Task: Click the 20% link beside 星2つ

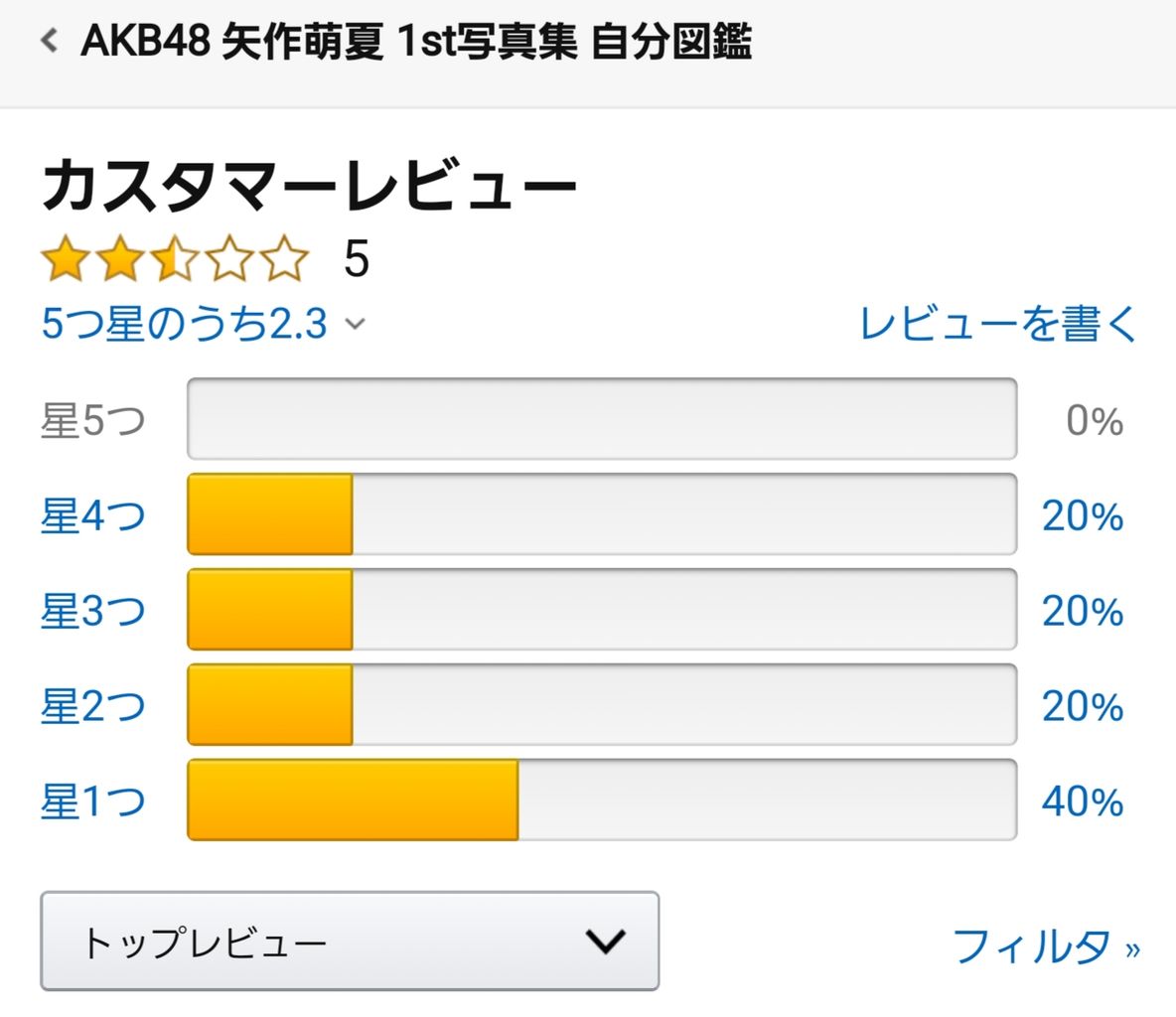Action: [x=1083, y=706]
